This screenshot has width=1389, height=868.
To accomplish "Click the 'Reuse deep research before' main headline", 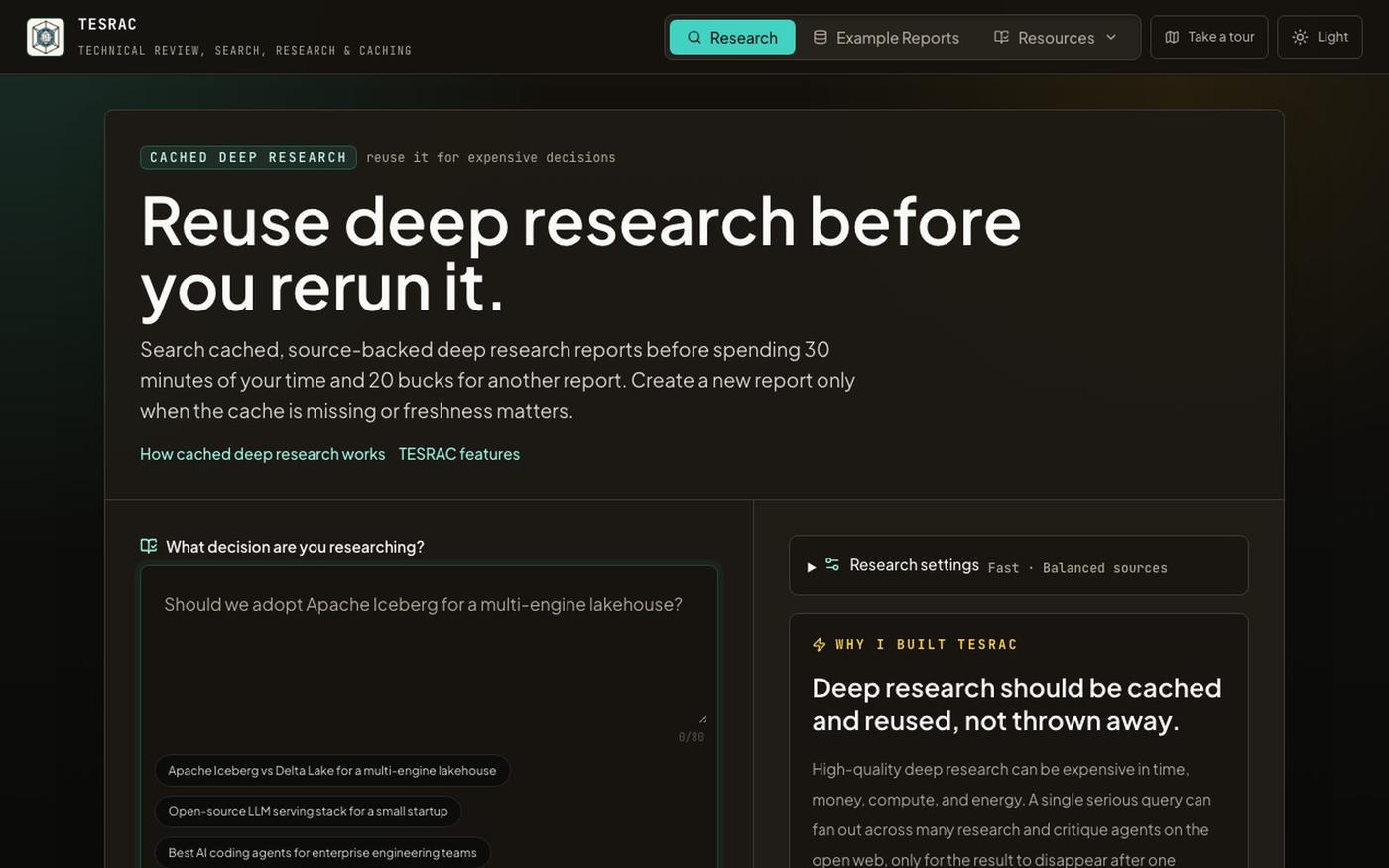I will click(580, 253).
